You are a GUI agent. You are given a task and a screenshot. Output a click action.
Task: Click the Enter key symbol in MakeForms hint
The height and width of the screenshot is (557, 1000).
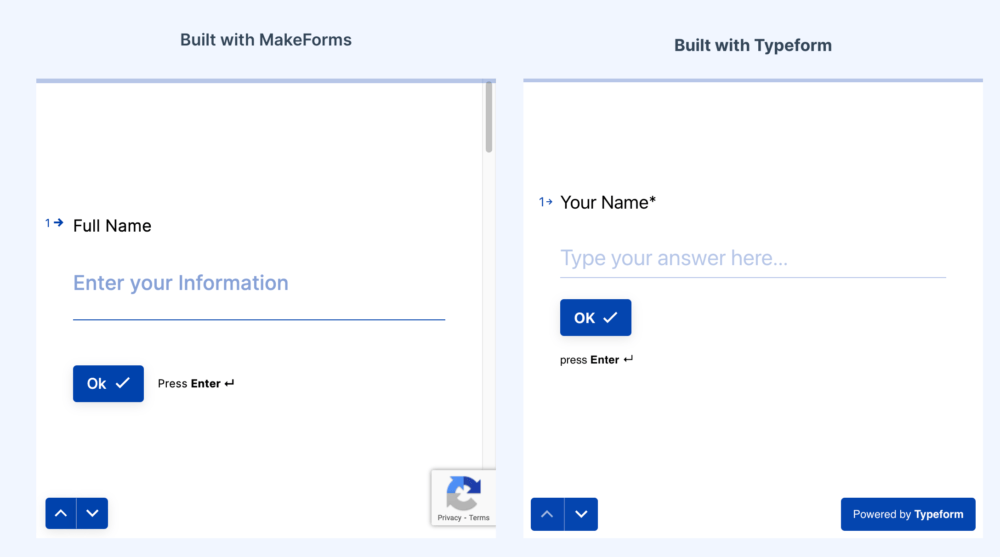click(230, 384)
